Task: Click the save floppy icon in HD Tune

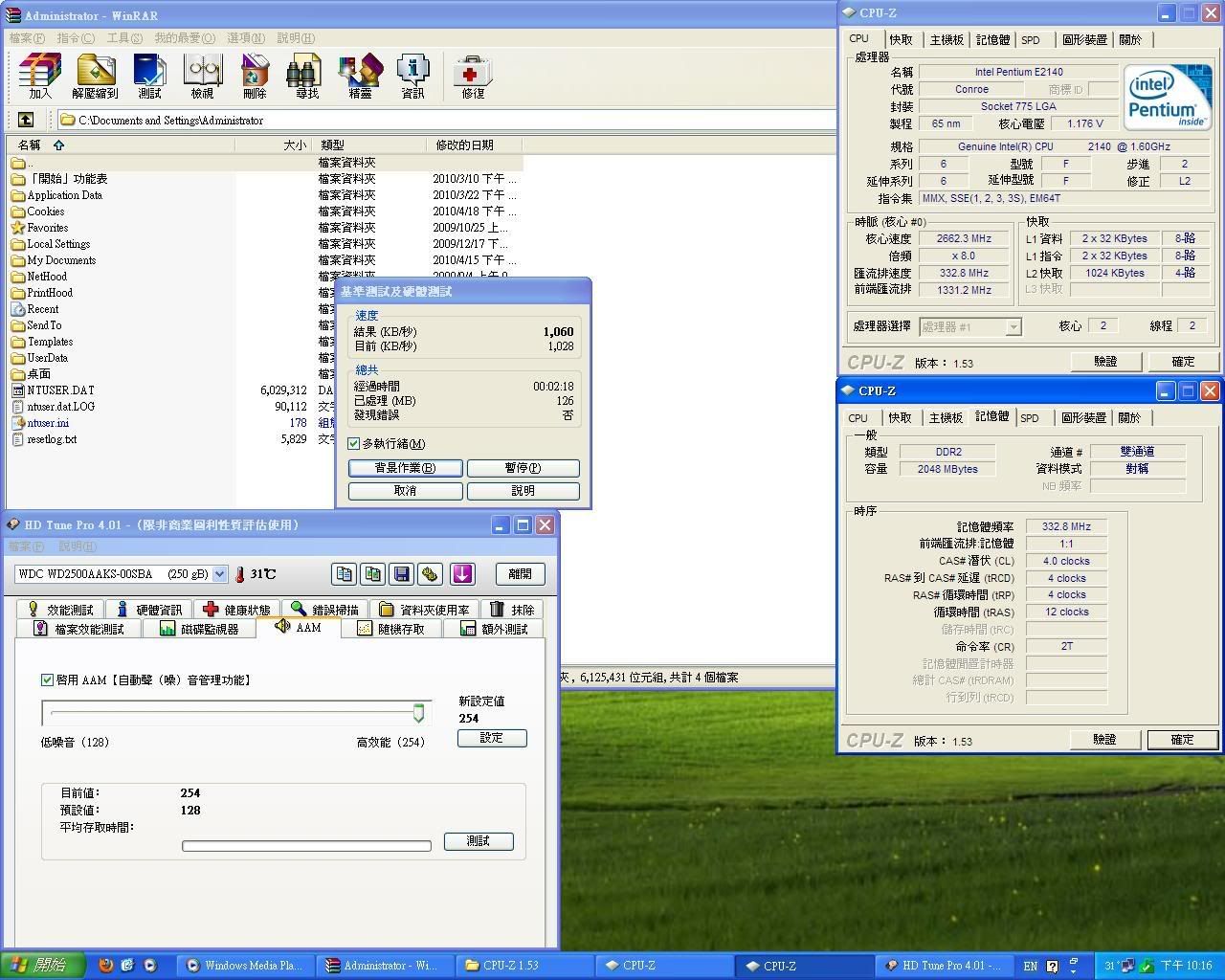Action: coord(402,574)
